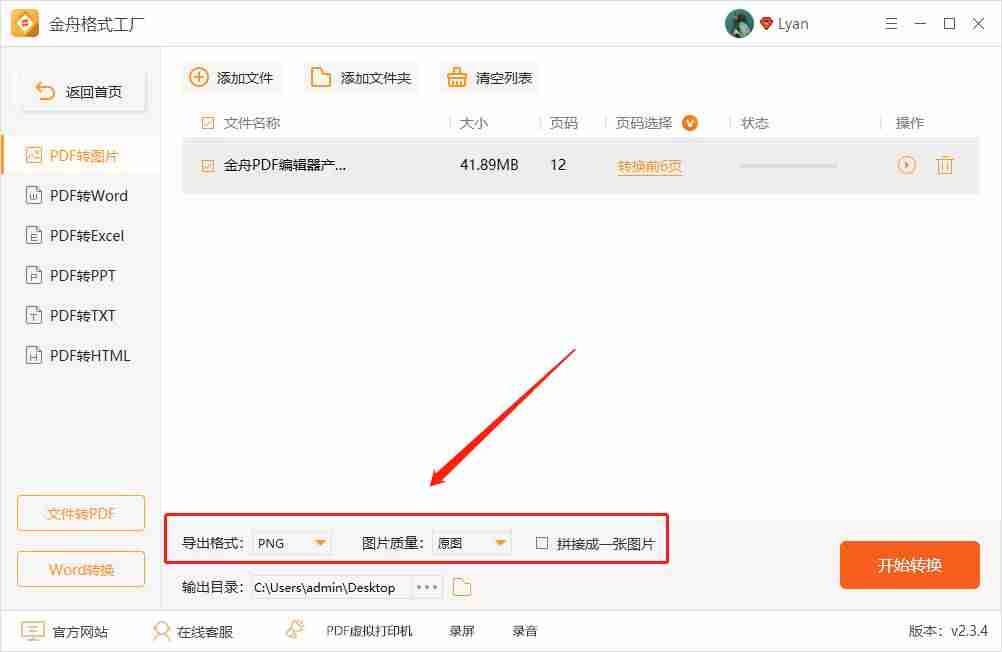The height and width of the screenshot is (652, 1002).
Task: Open the output folder icon
Action: tap(461, 587)
